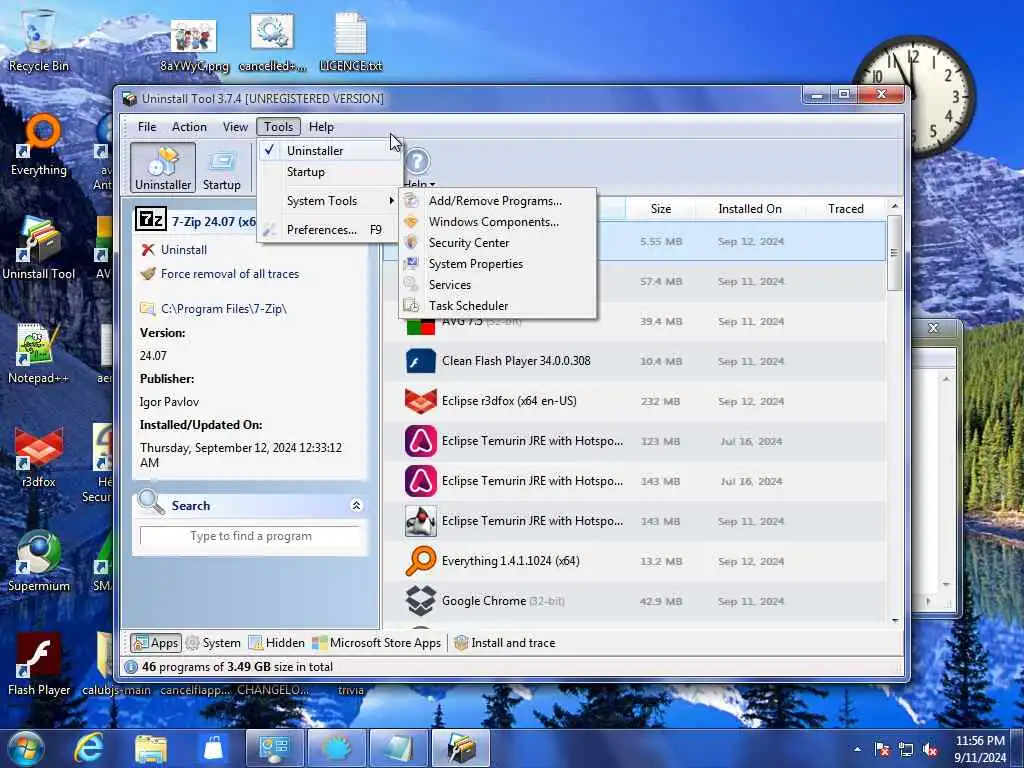Select the Eclipse r3dfox (x64 en-US) row
The height and width of the screenshot is (768, 1024).
634,400
